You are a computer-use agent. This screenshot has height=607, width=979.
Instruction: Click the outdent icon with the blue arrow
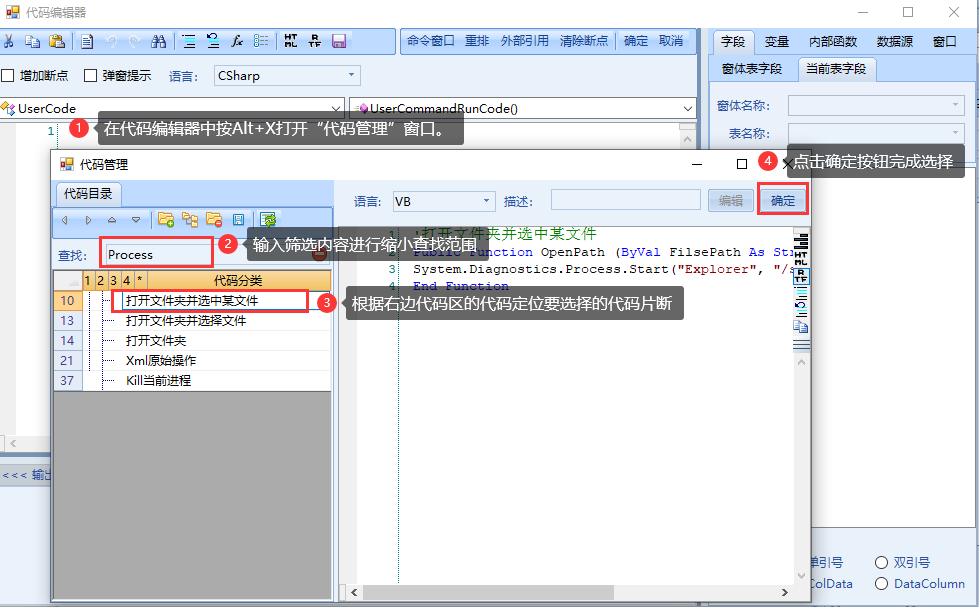213,41
